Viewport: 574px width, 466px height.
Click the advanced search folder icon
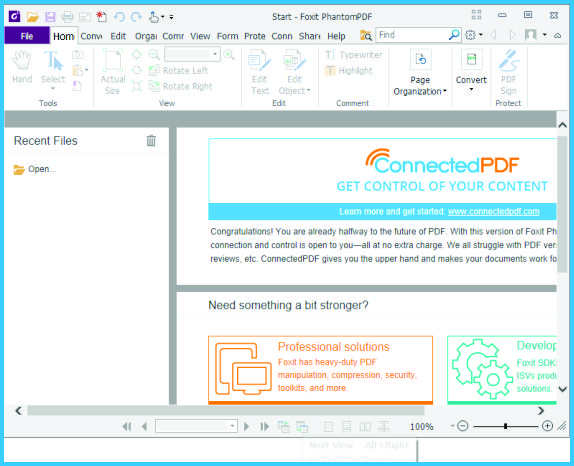[x=366, y=36]
